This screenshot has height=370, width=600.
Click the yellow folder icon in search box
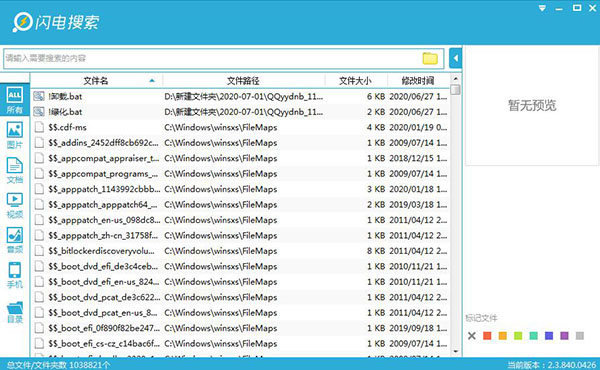click(430, 58)
